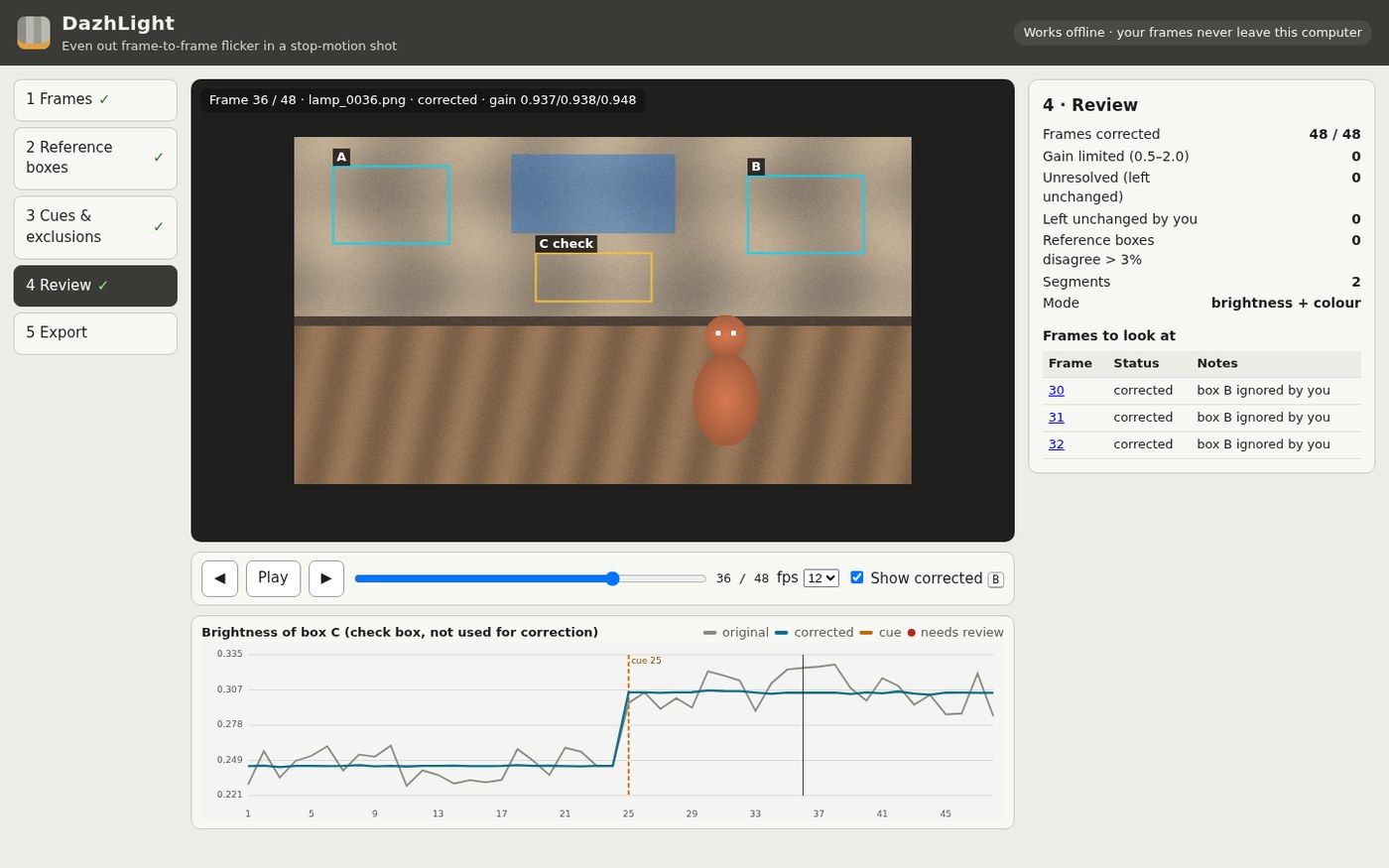Click the "Frames to look at" heading
The image size is (1389, 868).
pos(1109,336)
